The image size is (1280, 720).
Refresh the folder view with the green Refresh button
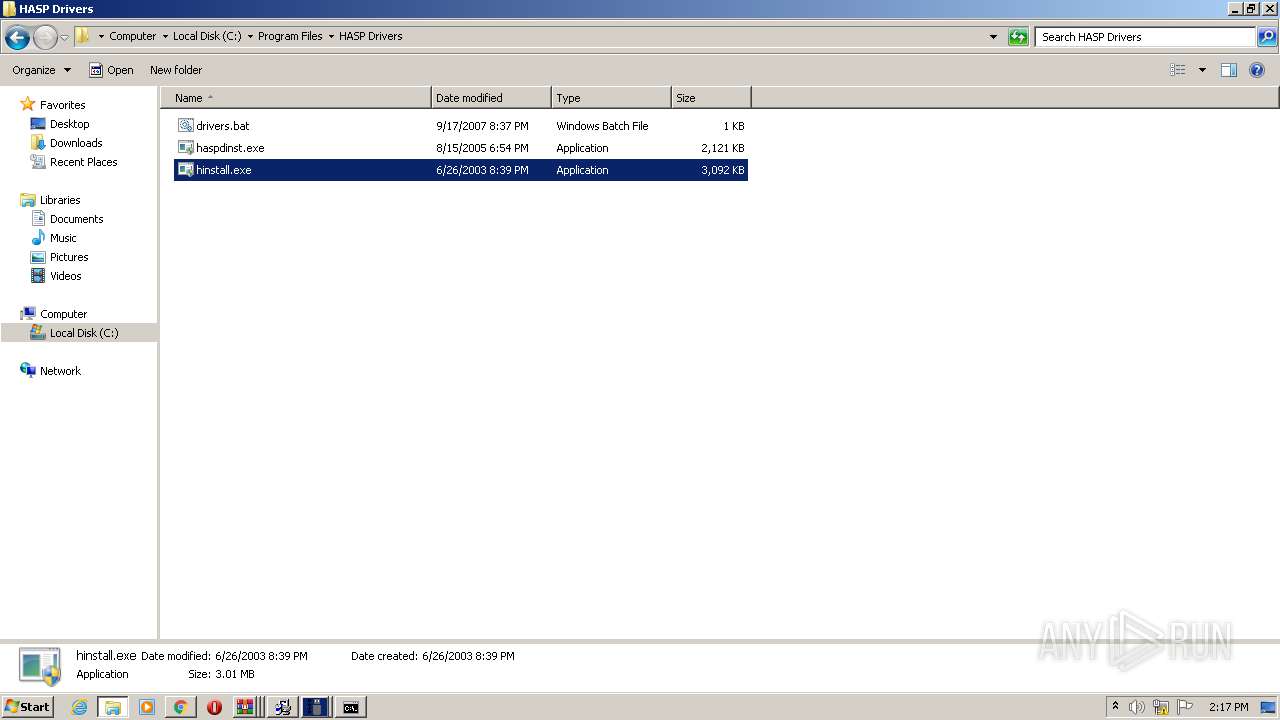[1018, 37]
